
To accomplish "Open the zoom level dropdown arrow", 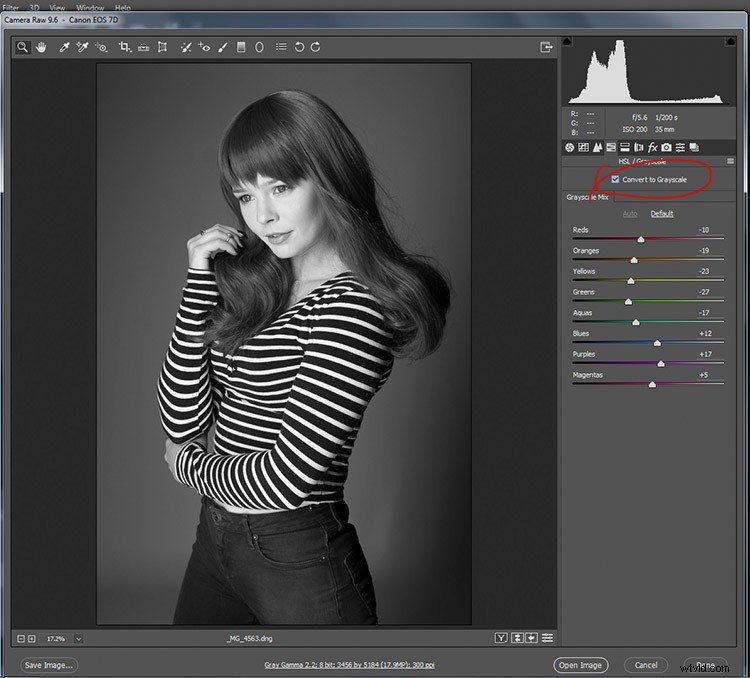I will pos(78,639).
